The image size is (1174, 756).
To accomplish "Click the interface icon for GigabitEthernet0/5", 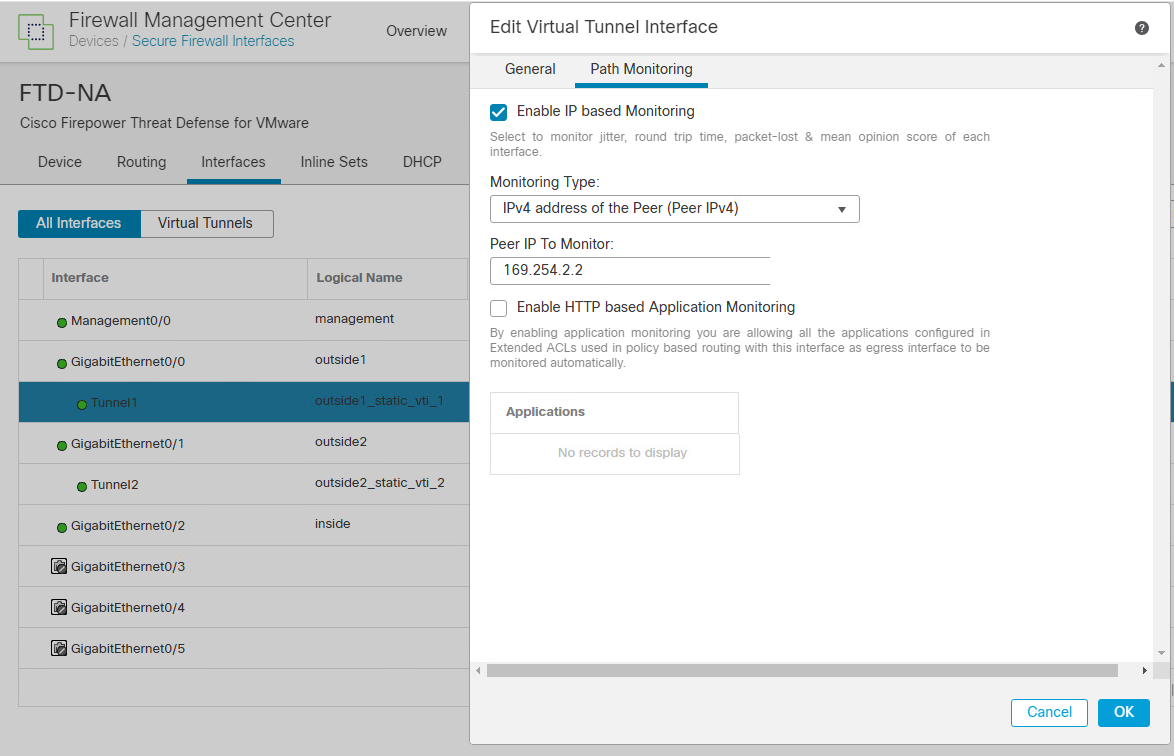I will click(x=59, y=648).
